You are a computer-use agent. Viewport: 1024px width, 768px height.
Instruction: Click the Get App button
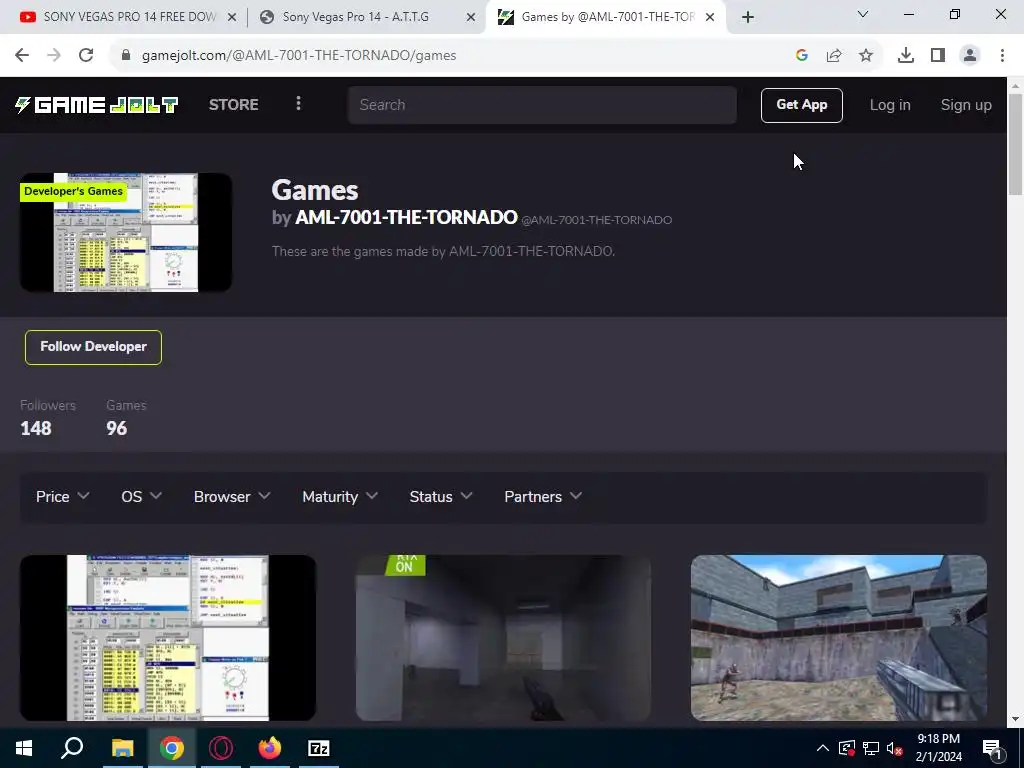(801, 105)
